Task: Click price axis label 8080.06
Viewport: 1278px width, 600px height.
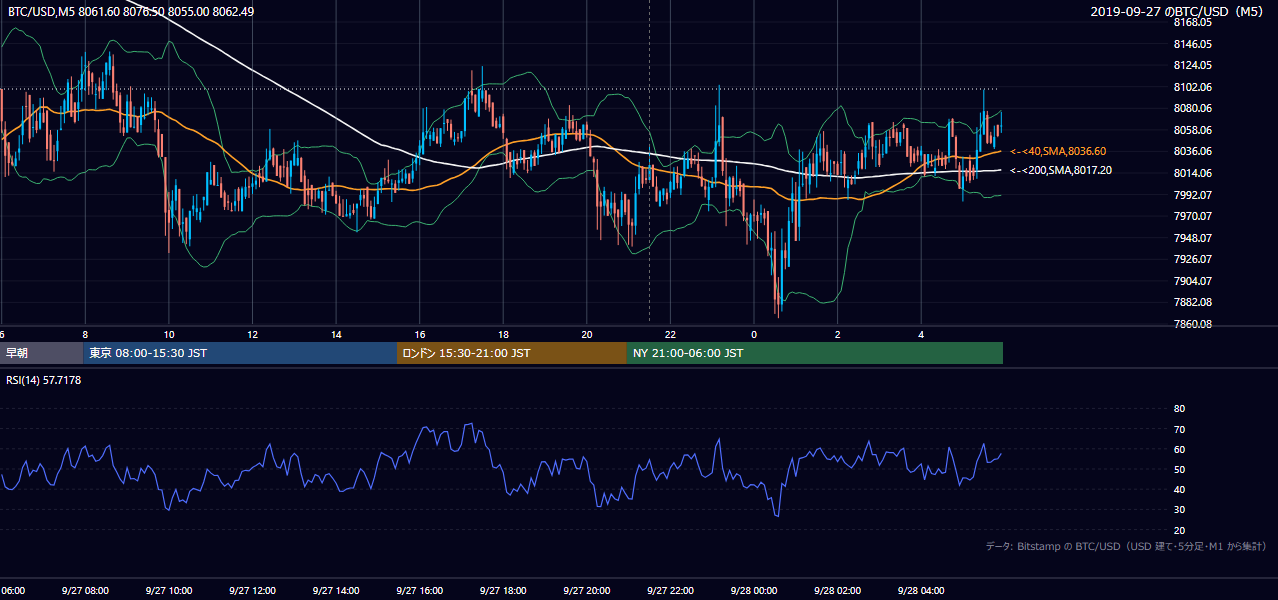Action: coord(1192,108)
